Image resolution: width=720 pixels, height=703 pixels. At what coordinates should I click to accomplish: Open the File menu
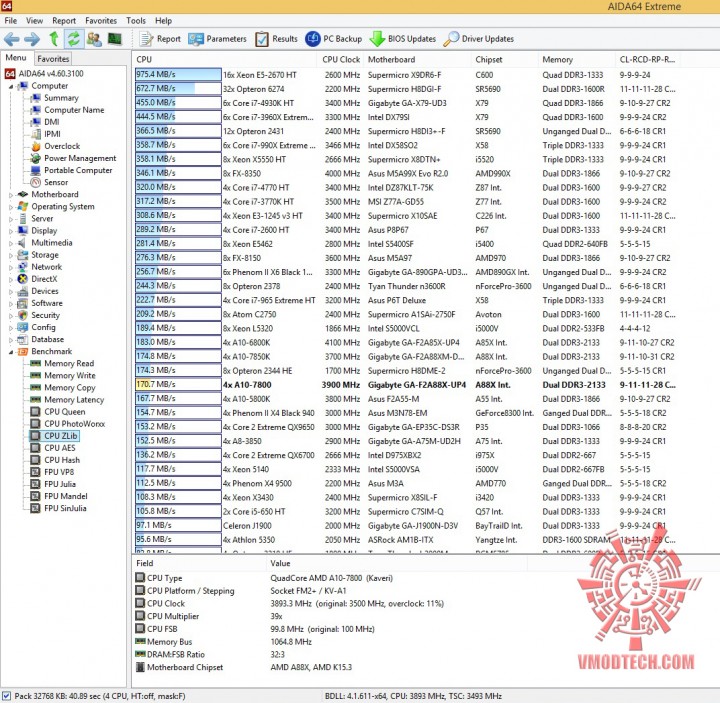coord(11,21)
